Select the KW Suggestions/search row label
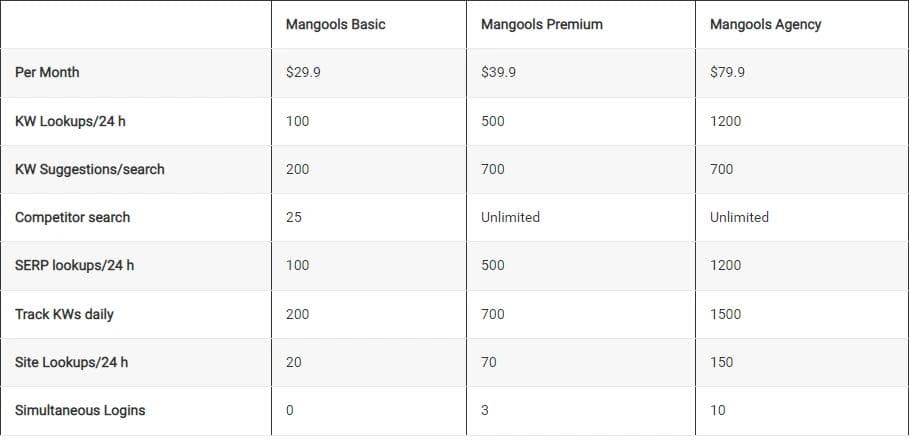 [x=90, y=169]
